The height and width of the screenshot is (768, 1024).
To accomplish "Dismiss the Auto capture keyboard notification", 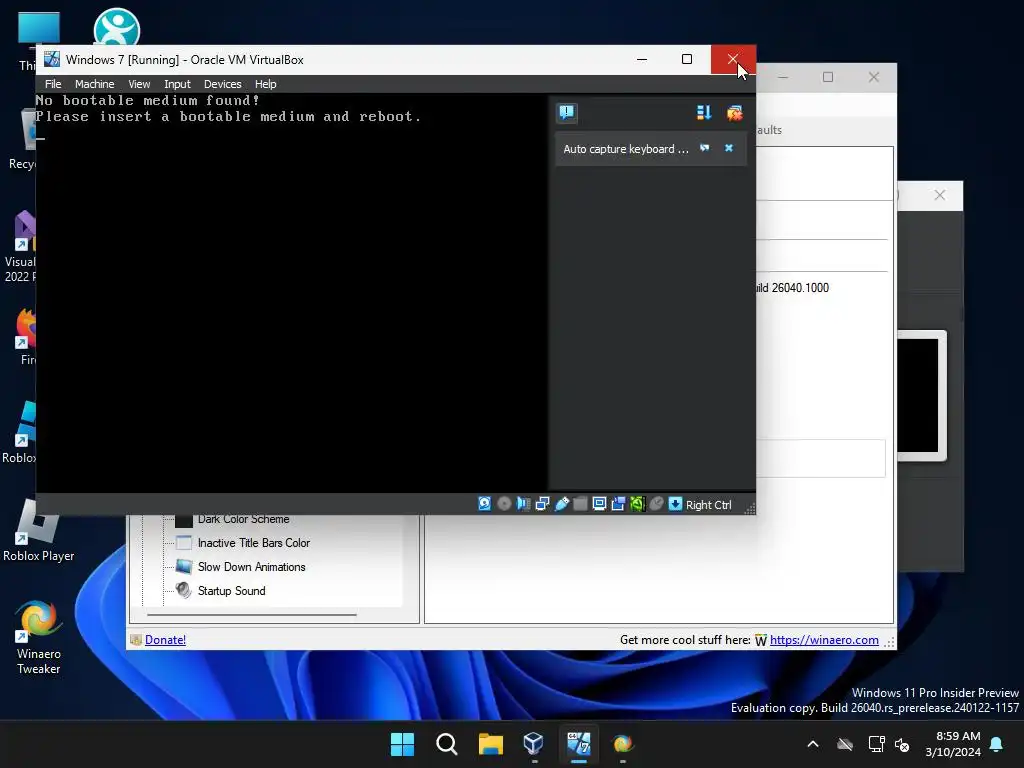I will [729, 148].
